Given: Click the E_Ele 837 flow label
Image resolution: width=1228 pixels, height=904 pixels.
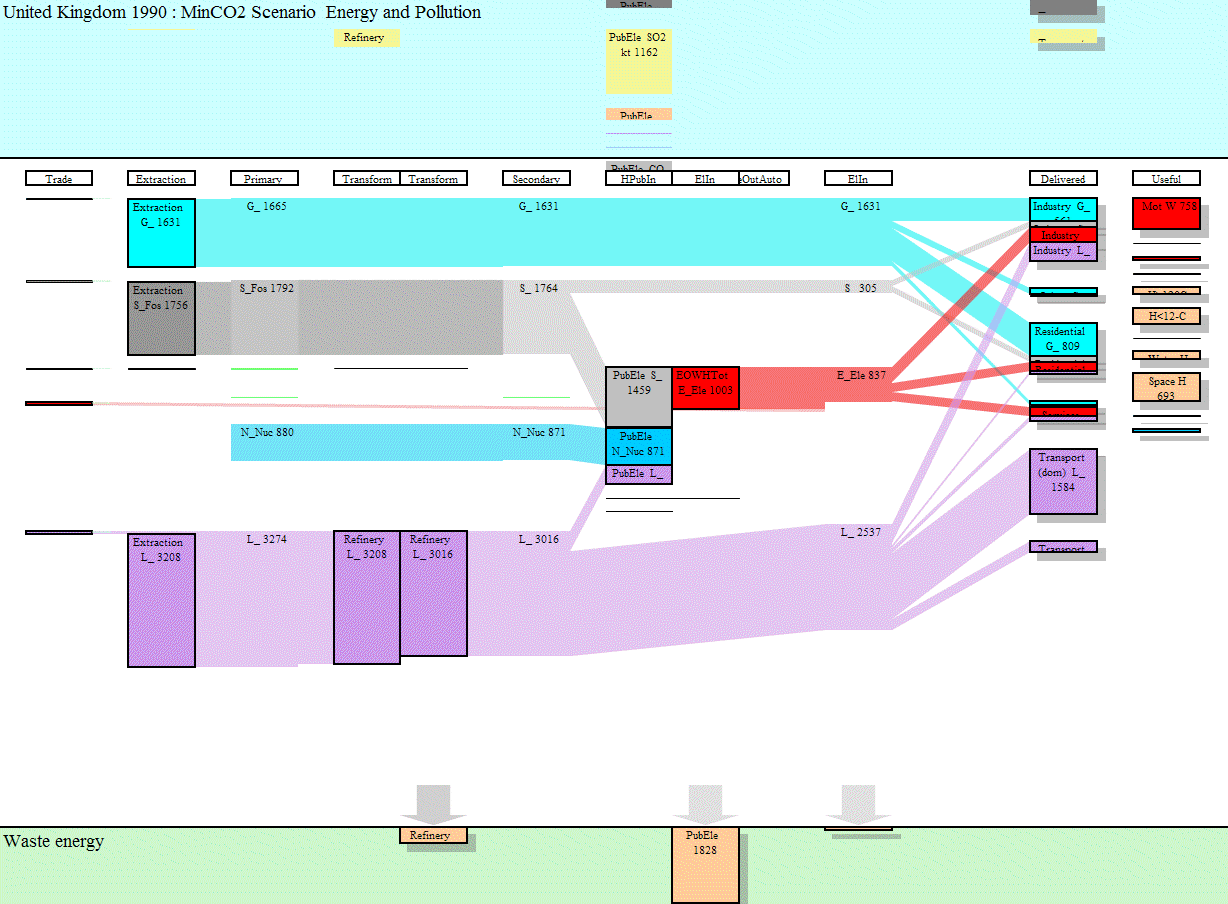Looking at the screenshot, I should coord(862,376).
